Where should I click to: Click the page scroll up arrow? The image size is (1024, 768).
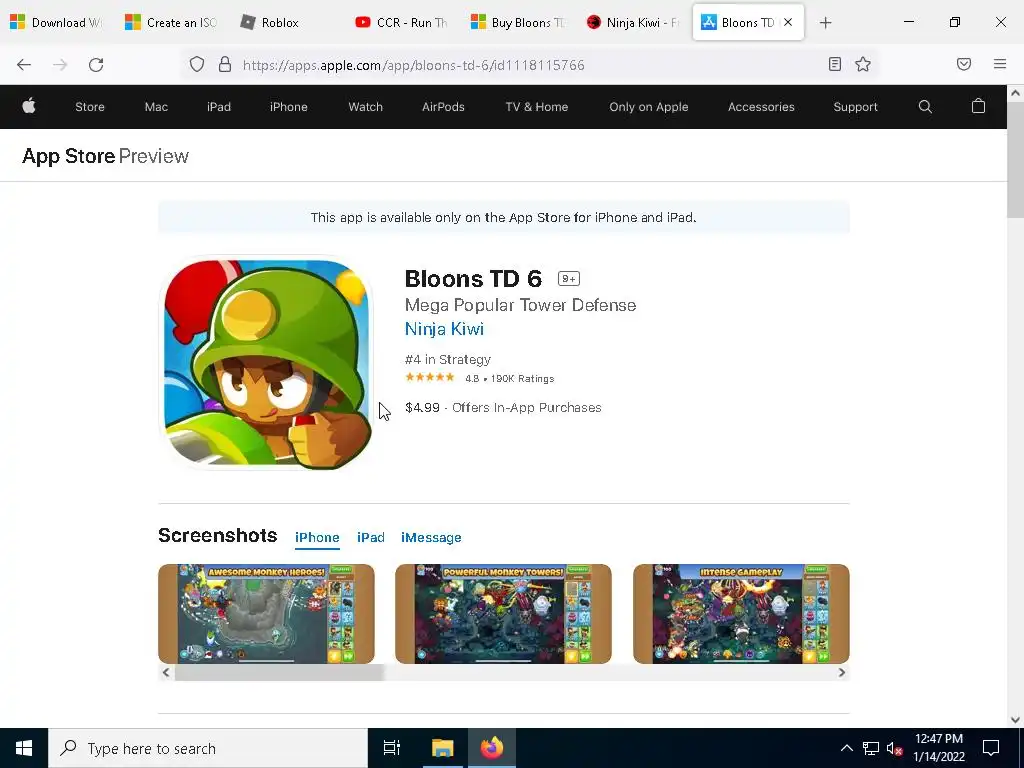pyautogui.click(x=1015, y=93)
